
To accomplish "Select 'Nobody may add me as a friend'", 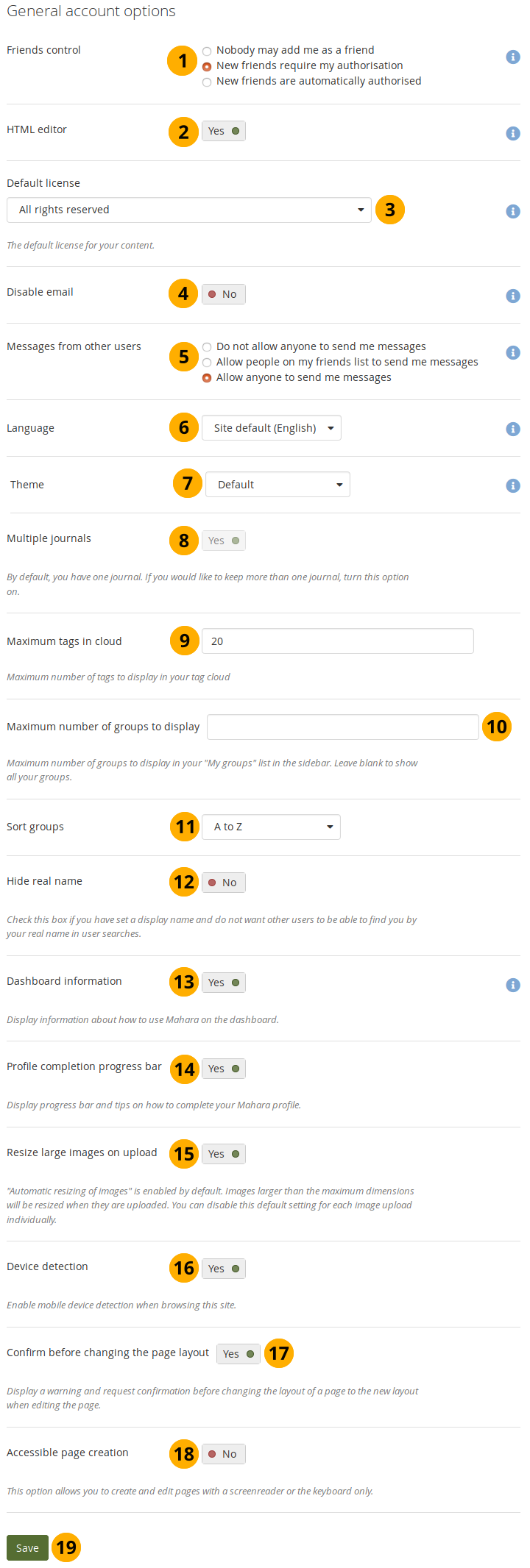I will coord(207,51).
